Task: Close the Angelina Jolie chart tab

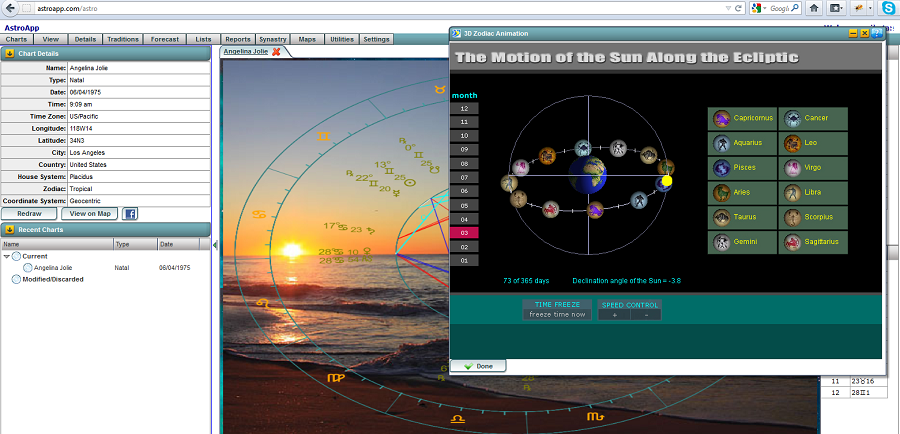Action: (276, 51)
